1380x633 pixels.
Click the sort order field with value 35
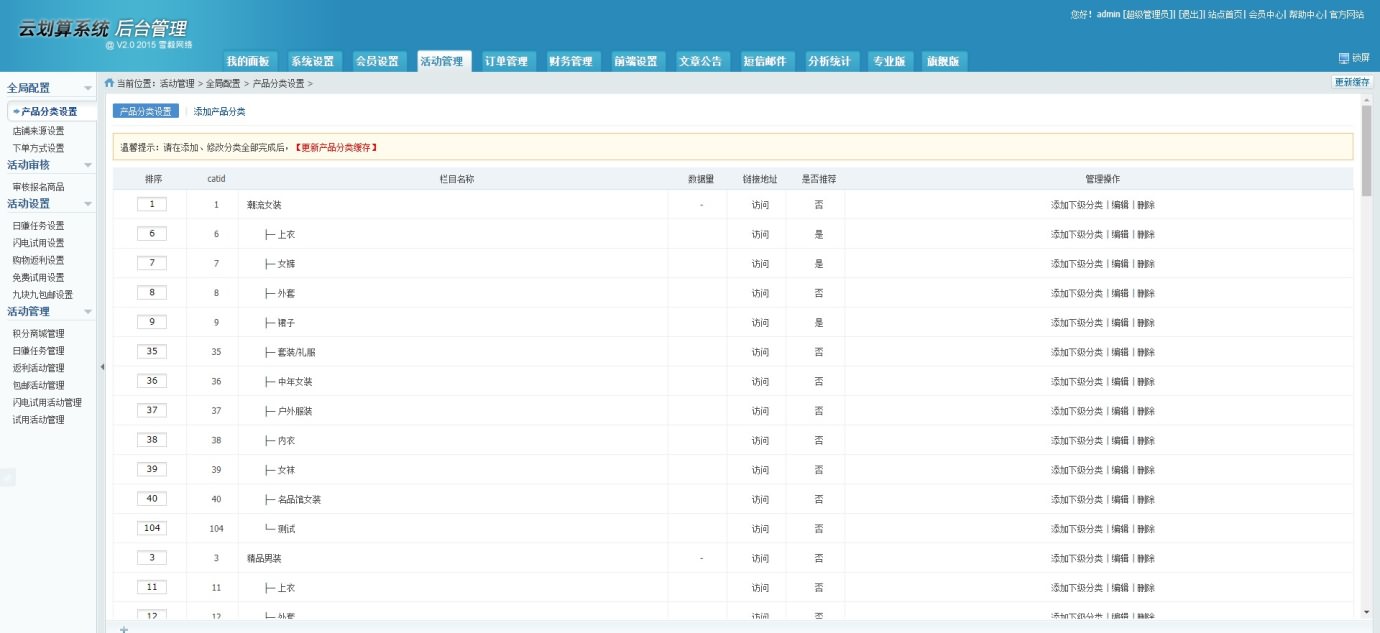tap(152, 351)
